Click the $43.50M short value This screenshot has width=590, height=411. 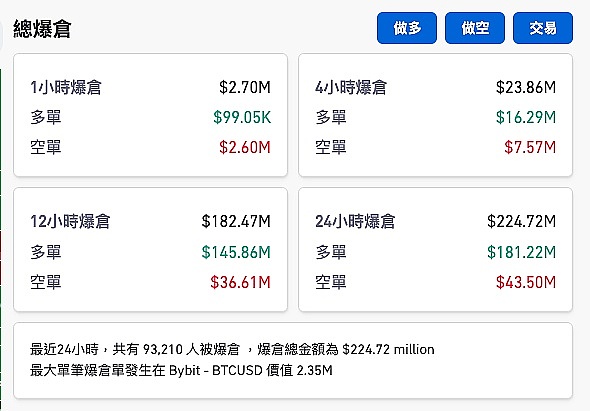pos(526,282)
